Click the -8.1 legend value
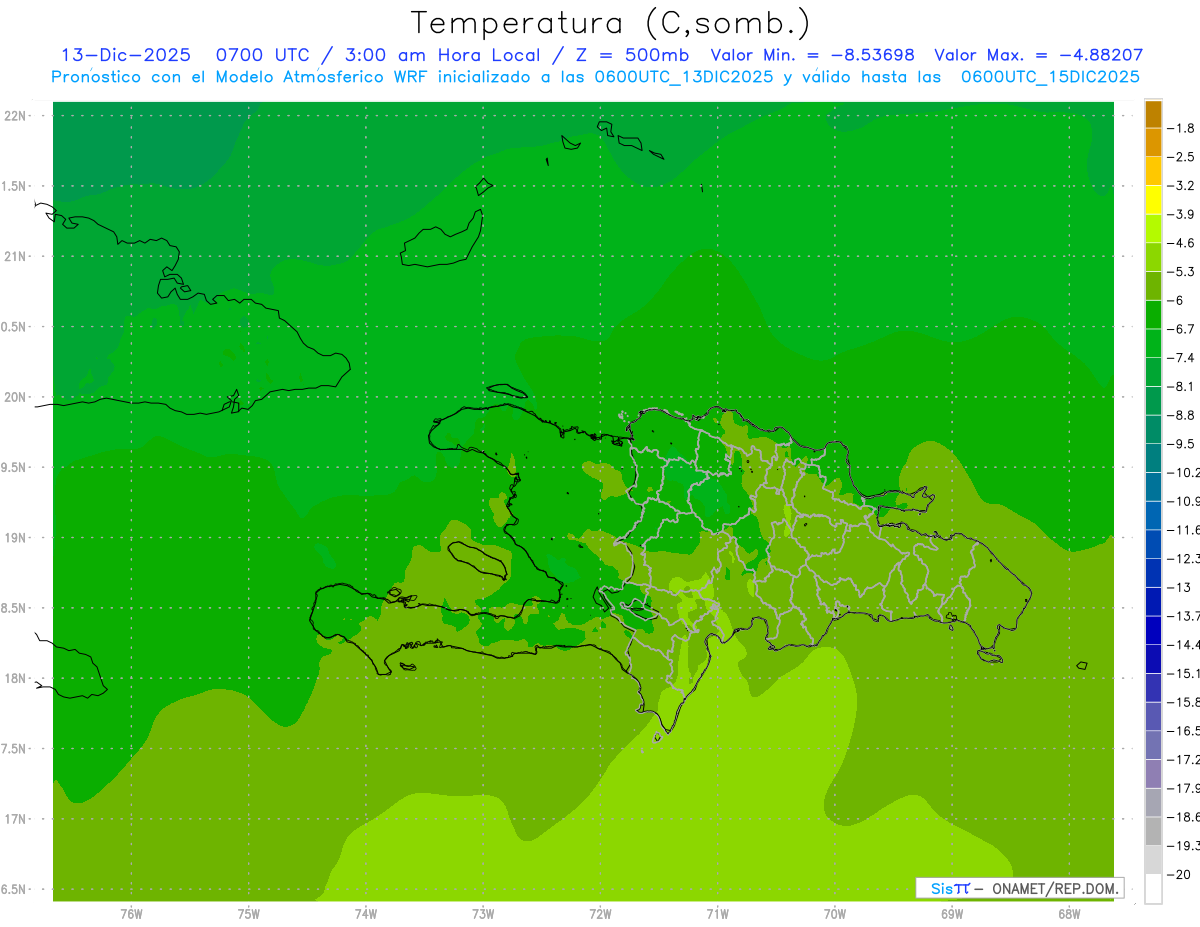Image resolution: width=1200 pixels, height=927 pixels. [1180, 386]
